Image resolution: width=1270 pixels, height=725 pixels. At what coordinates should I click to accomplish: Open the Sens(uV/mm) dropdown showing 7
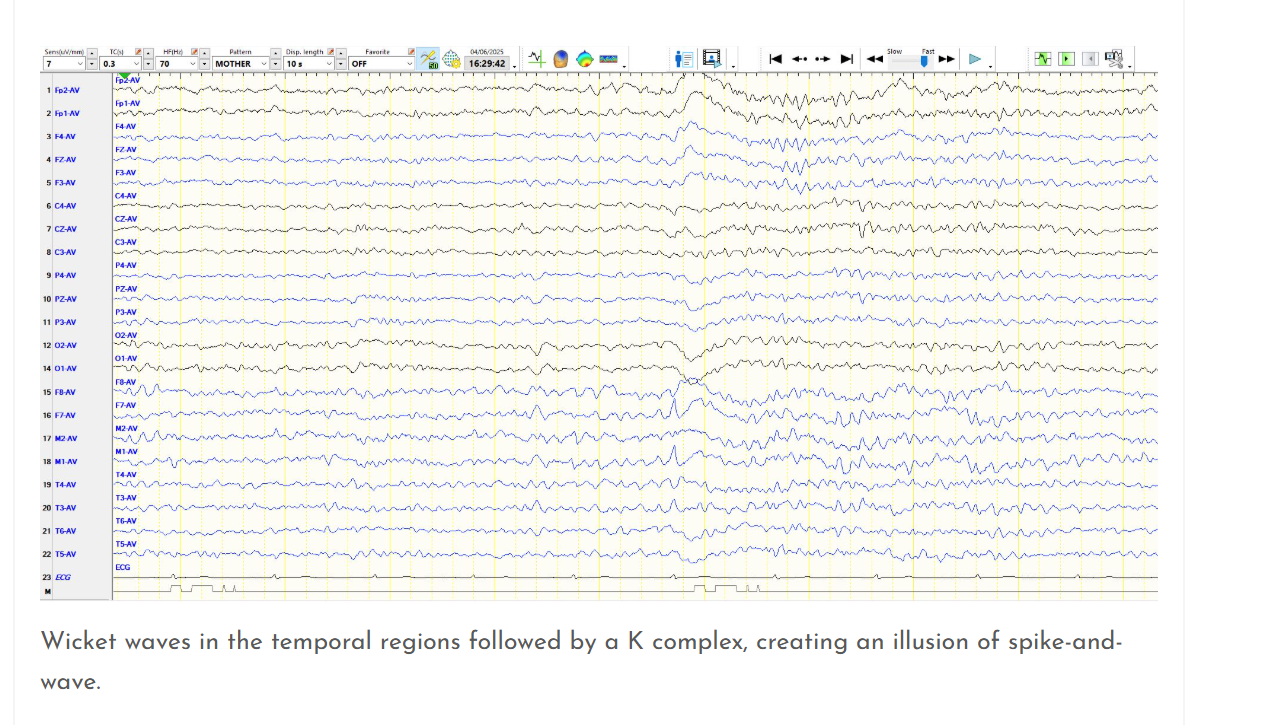64,64
